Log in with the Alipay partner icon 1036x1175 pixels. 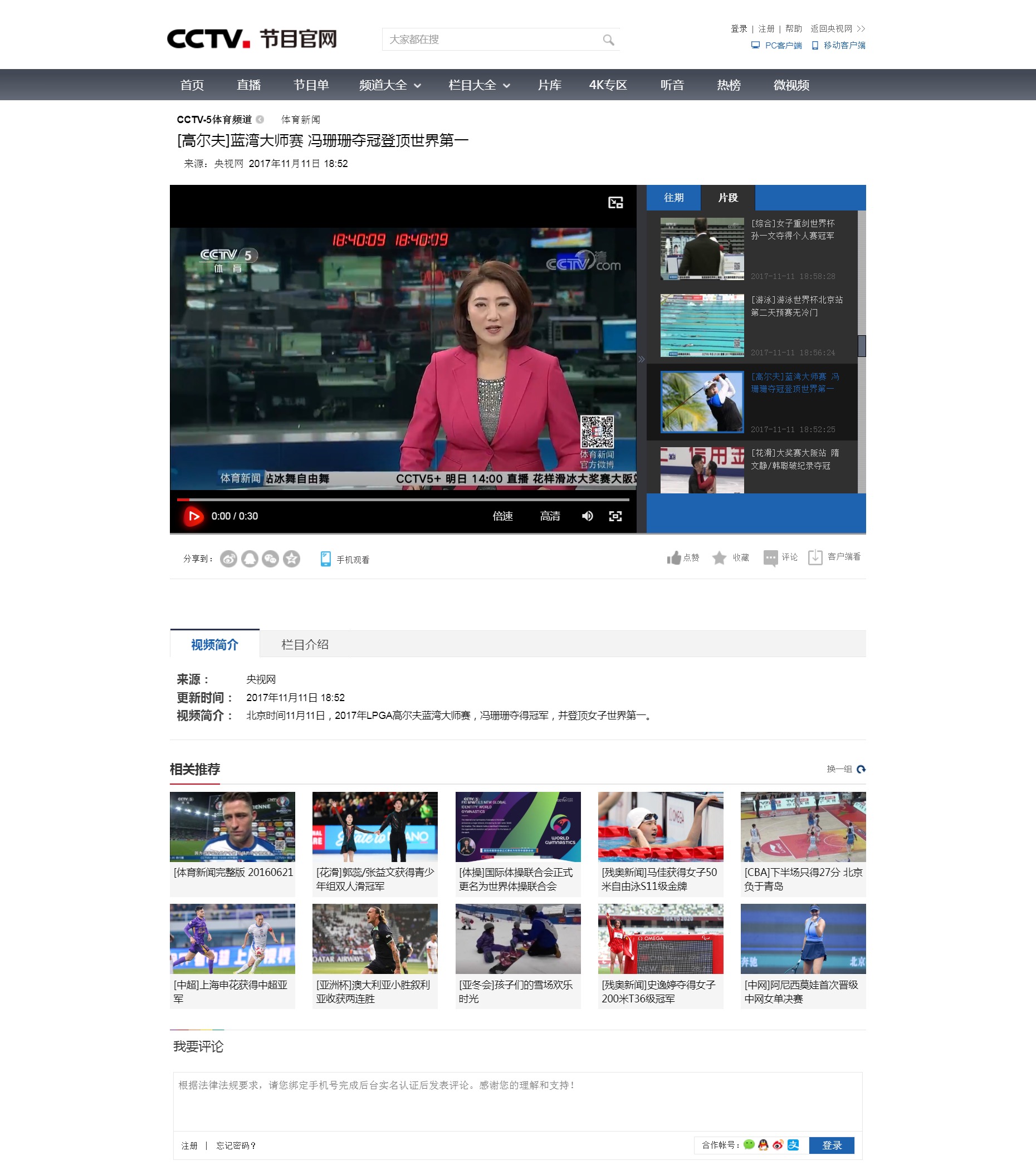(x=793, y=1144)
